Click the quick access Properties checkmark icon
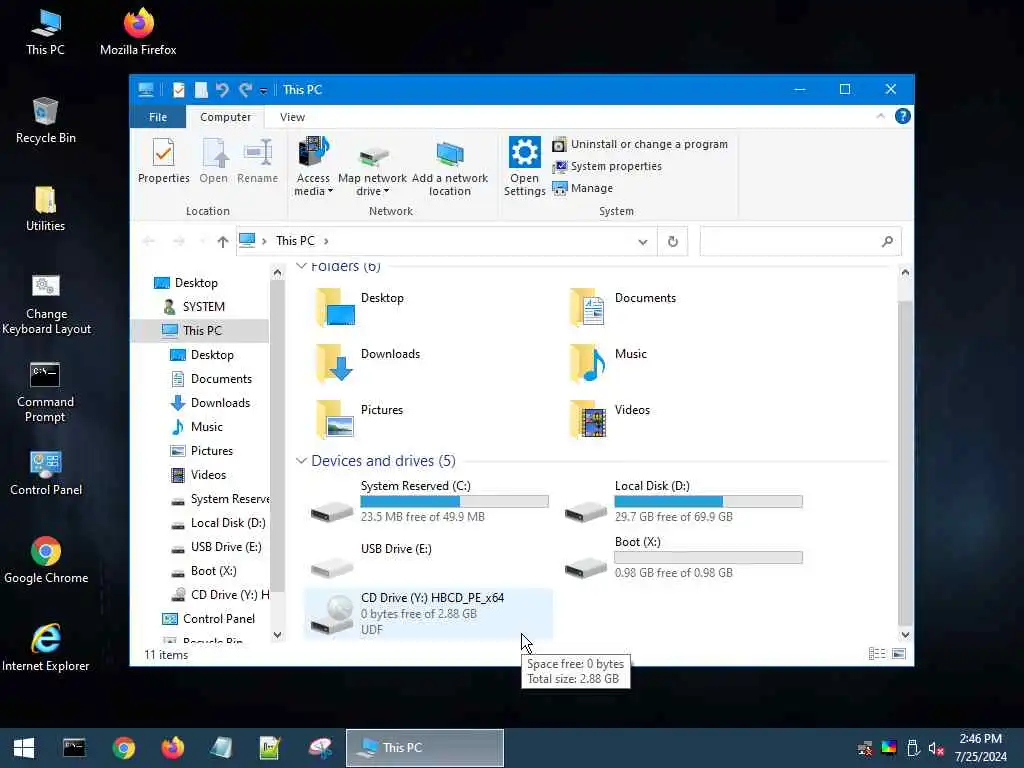1024x768 pixels. 178,89
